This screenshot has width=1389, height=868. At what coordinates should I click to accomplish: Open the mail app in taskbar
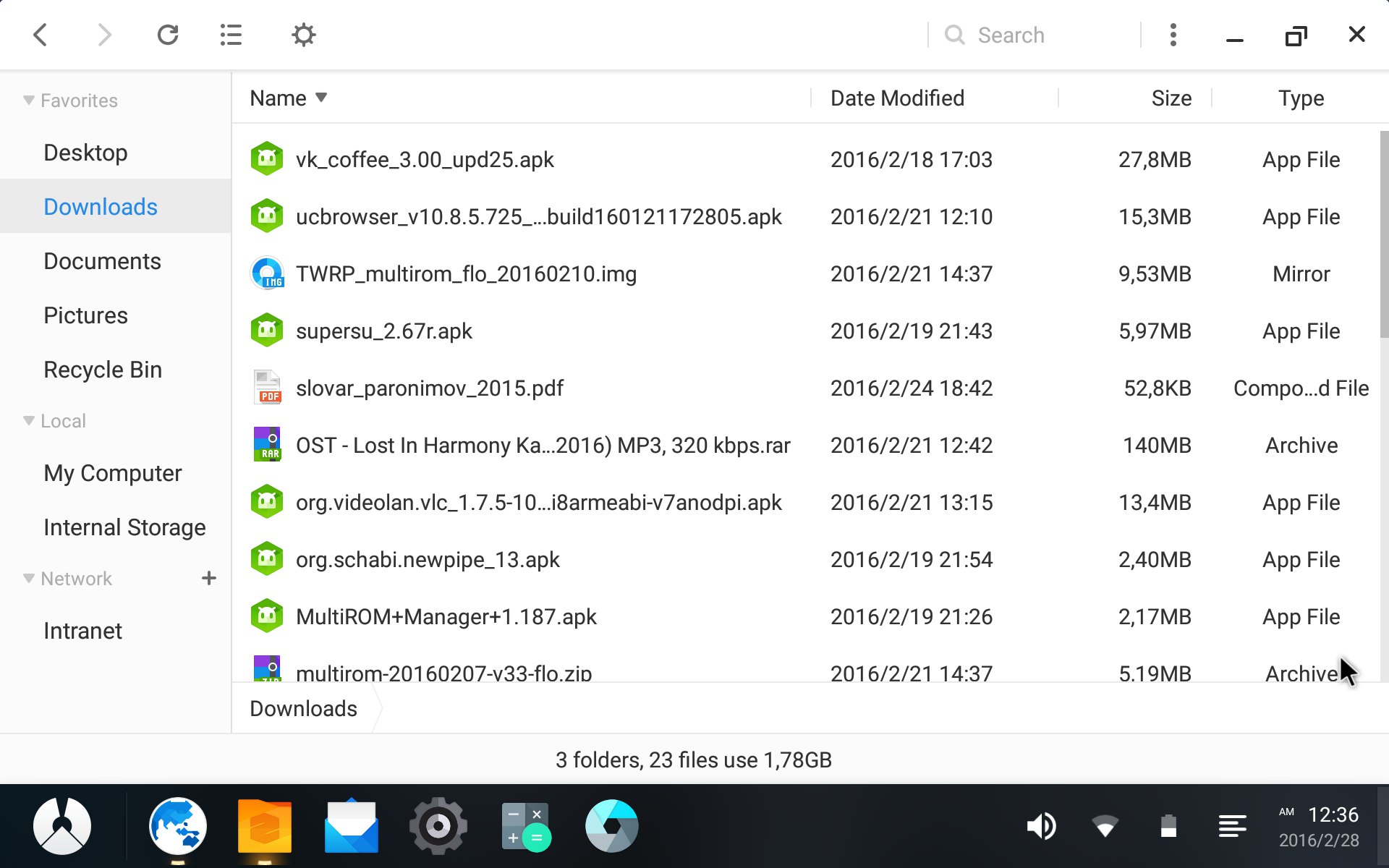click(352, 826)
